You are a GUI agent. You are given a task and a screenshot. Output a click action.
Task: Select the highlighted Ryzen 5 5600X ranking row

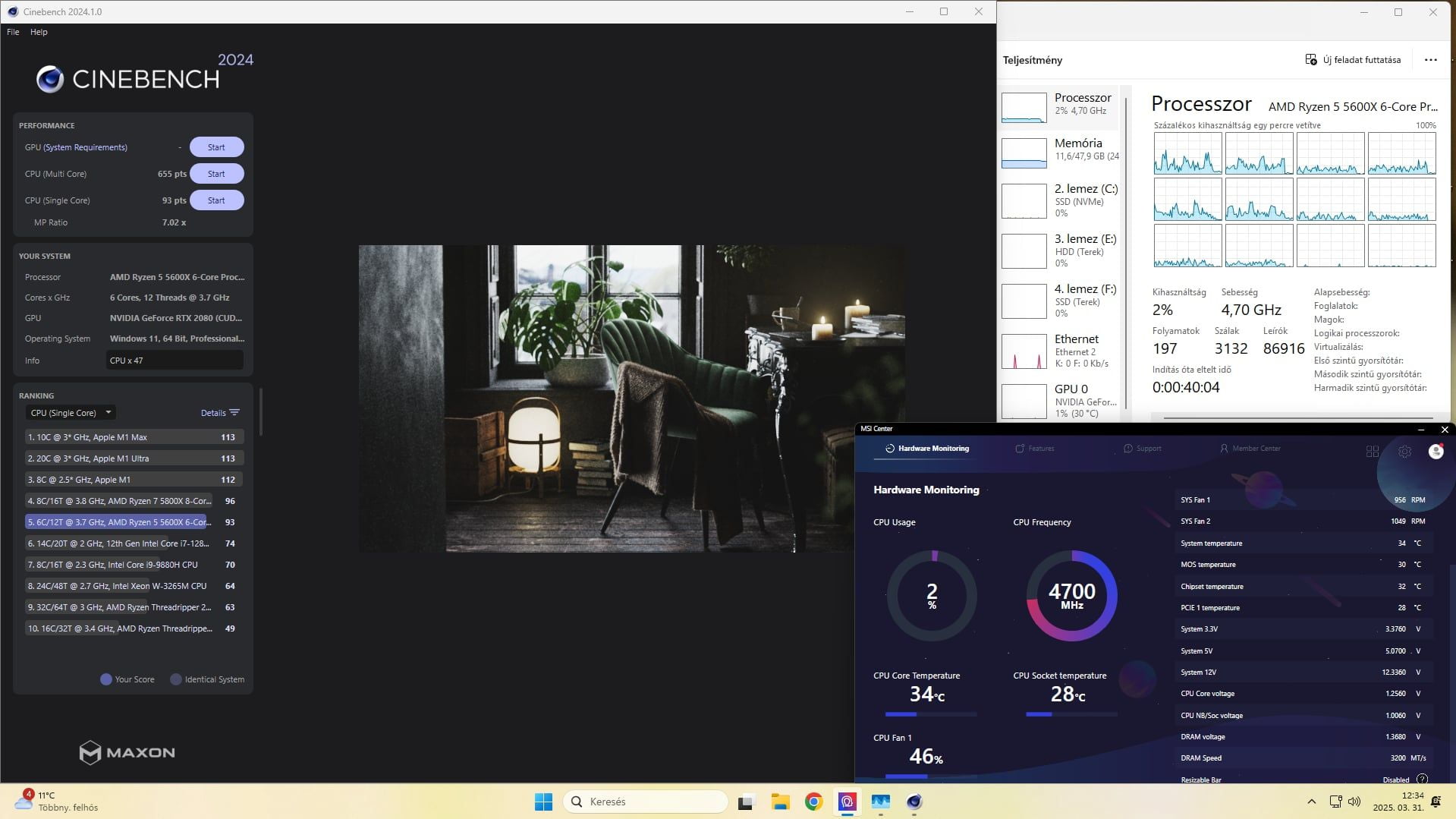(x=134, y=522)
